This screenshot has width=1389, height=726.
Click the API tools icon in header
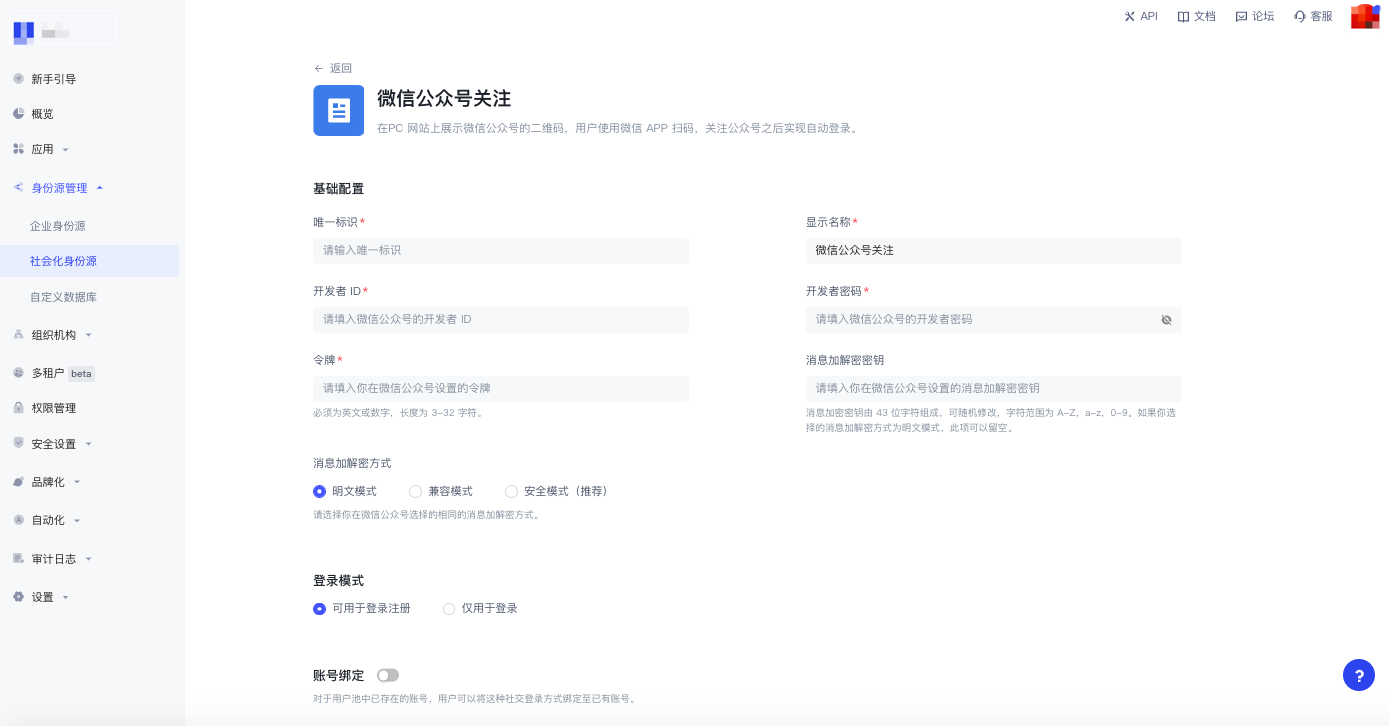(x=1130, y=16)
